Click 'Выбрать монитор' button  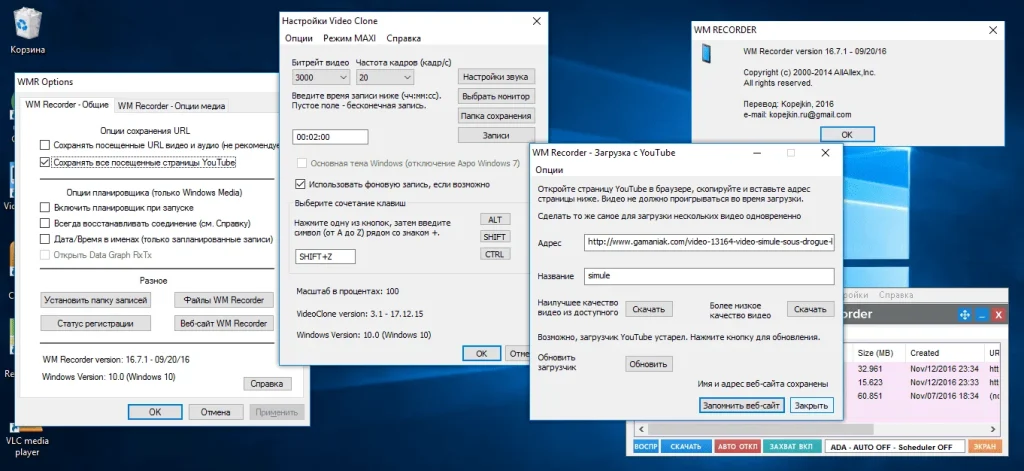click(496, 96)
